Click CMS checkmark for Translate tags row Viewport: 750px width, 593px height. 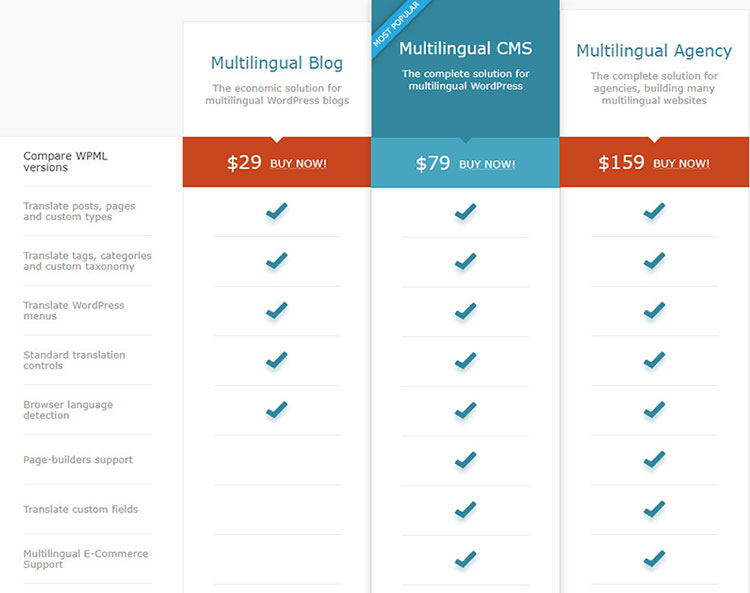point(465,262)
